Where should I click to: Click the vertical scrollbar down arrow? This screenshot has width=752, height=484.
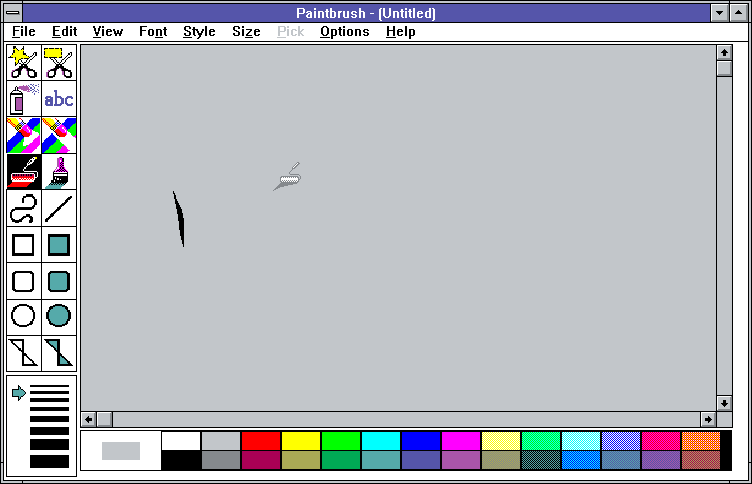(724, 403)
